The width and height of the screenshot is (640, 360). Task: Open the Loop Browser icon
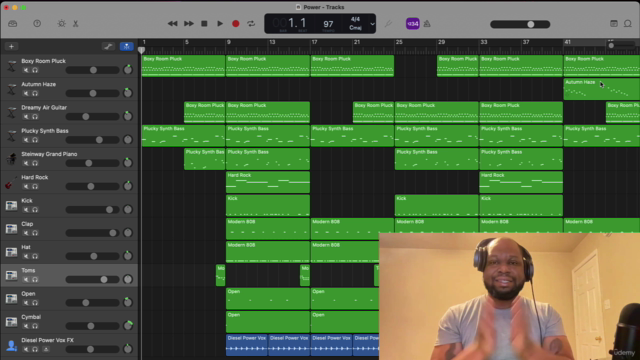point(628,24)
